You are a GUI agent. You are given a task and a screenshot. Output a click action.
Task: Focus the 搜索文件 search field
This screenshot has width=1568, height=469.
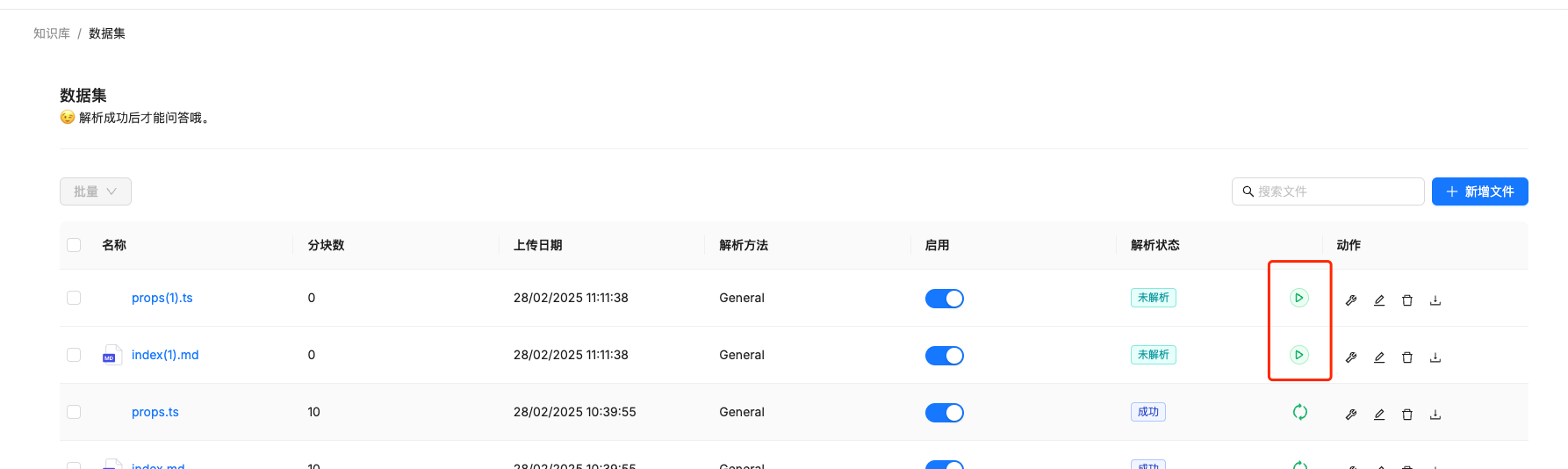[1328, 191]
